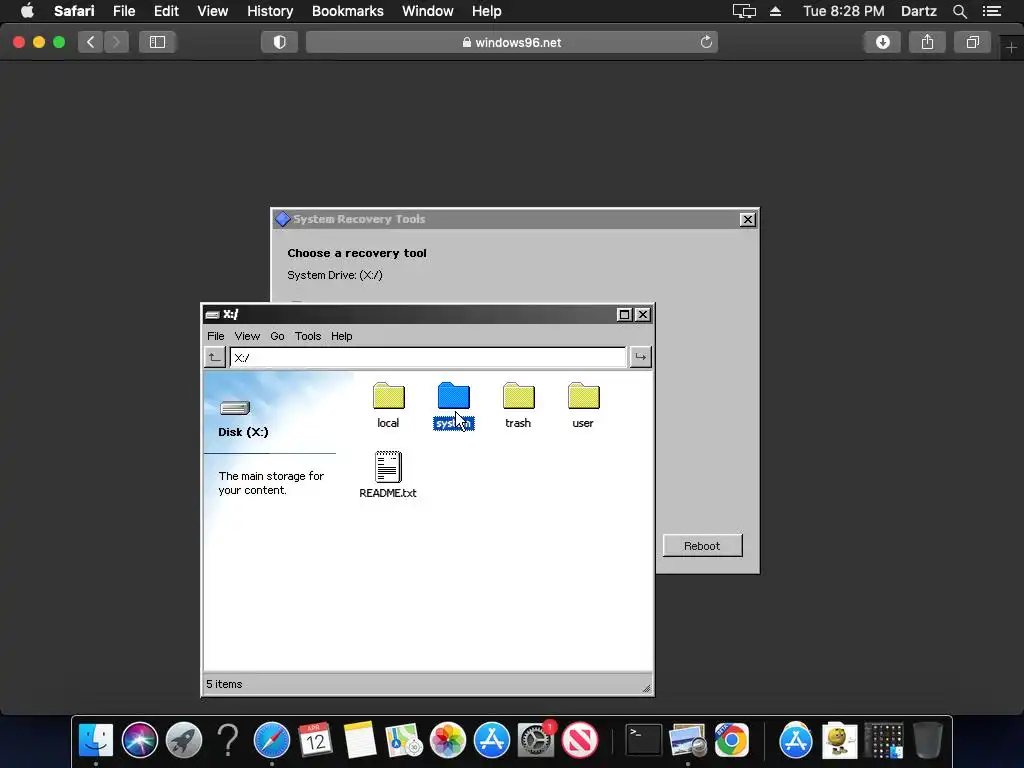Open Notification Center list icon
The height and width of the screenshot is (768, 1024).
[991, 11]
